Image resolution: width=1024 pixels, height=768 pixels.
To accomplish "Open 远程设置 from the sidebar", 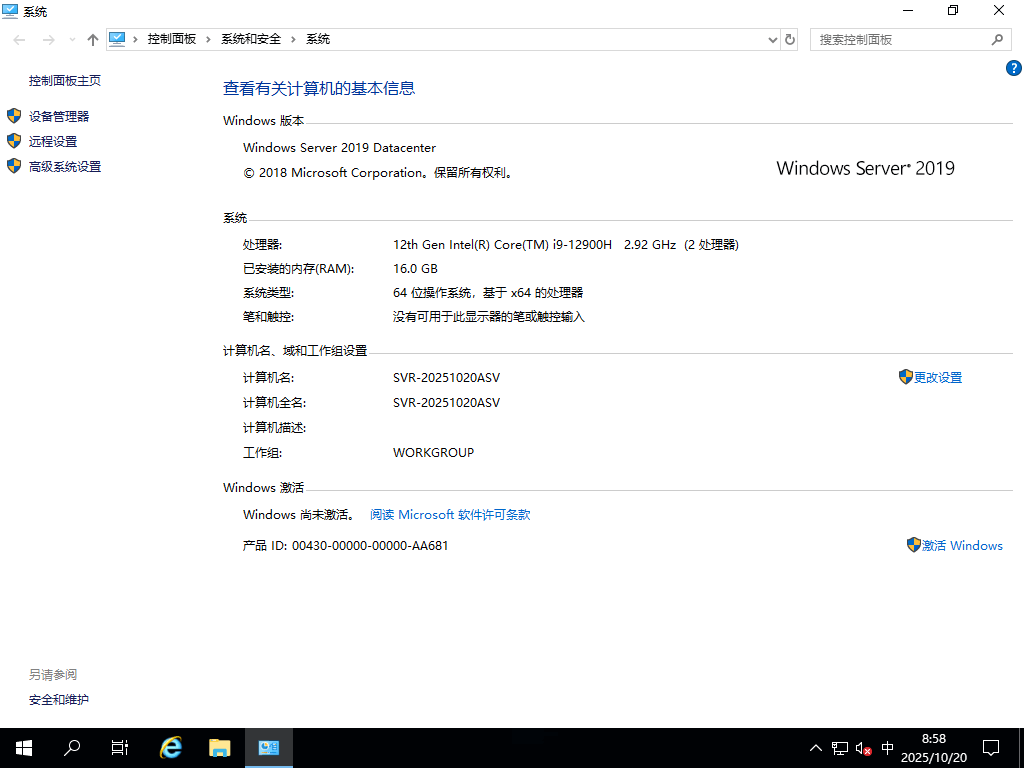I will click(x=54, y=141).
